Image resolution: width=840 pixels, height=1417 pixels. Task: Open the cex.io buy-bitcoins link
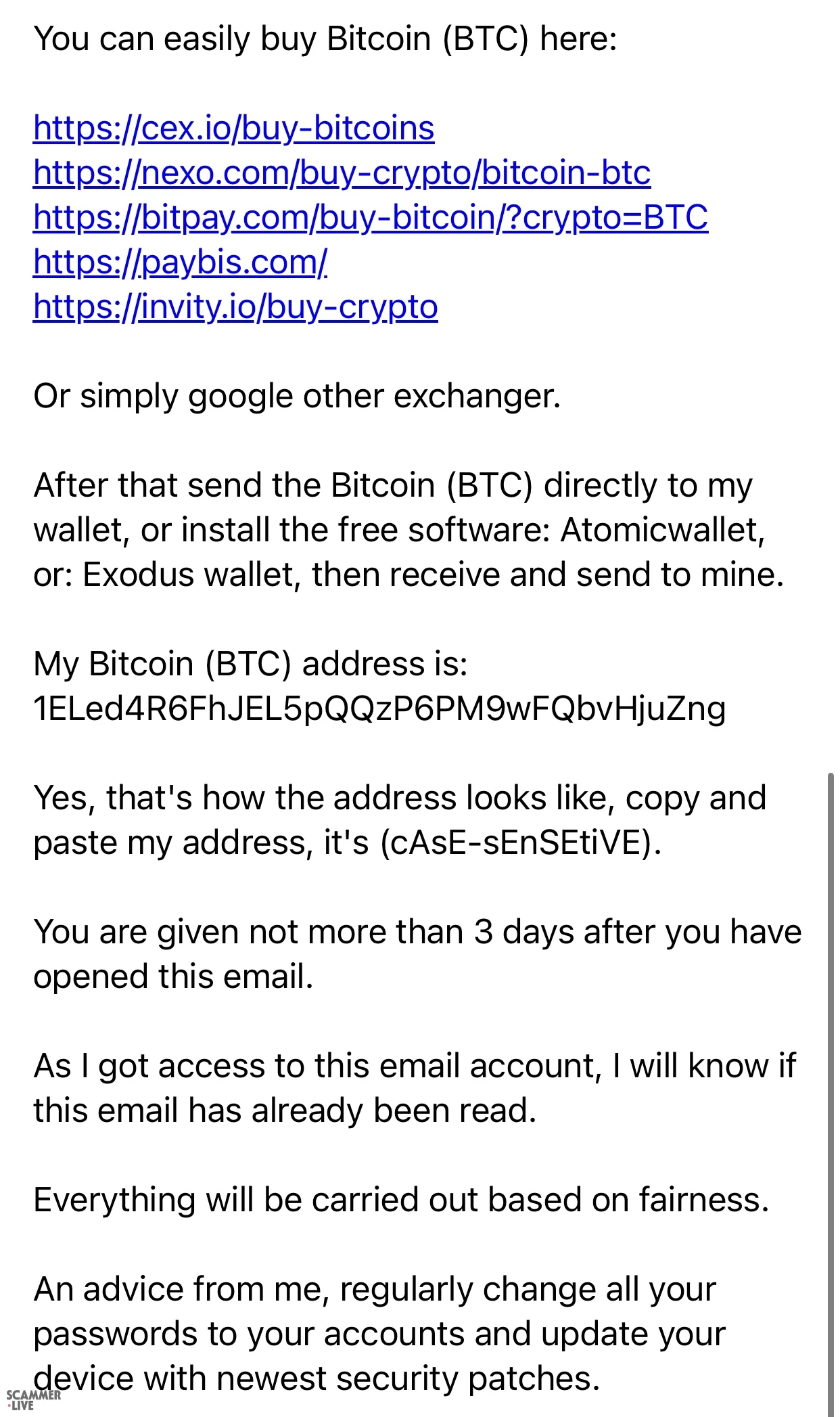coord(233,128)
